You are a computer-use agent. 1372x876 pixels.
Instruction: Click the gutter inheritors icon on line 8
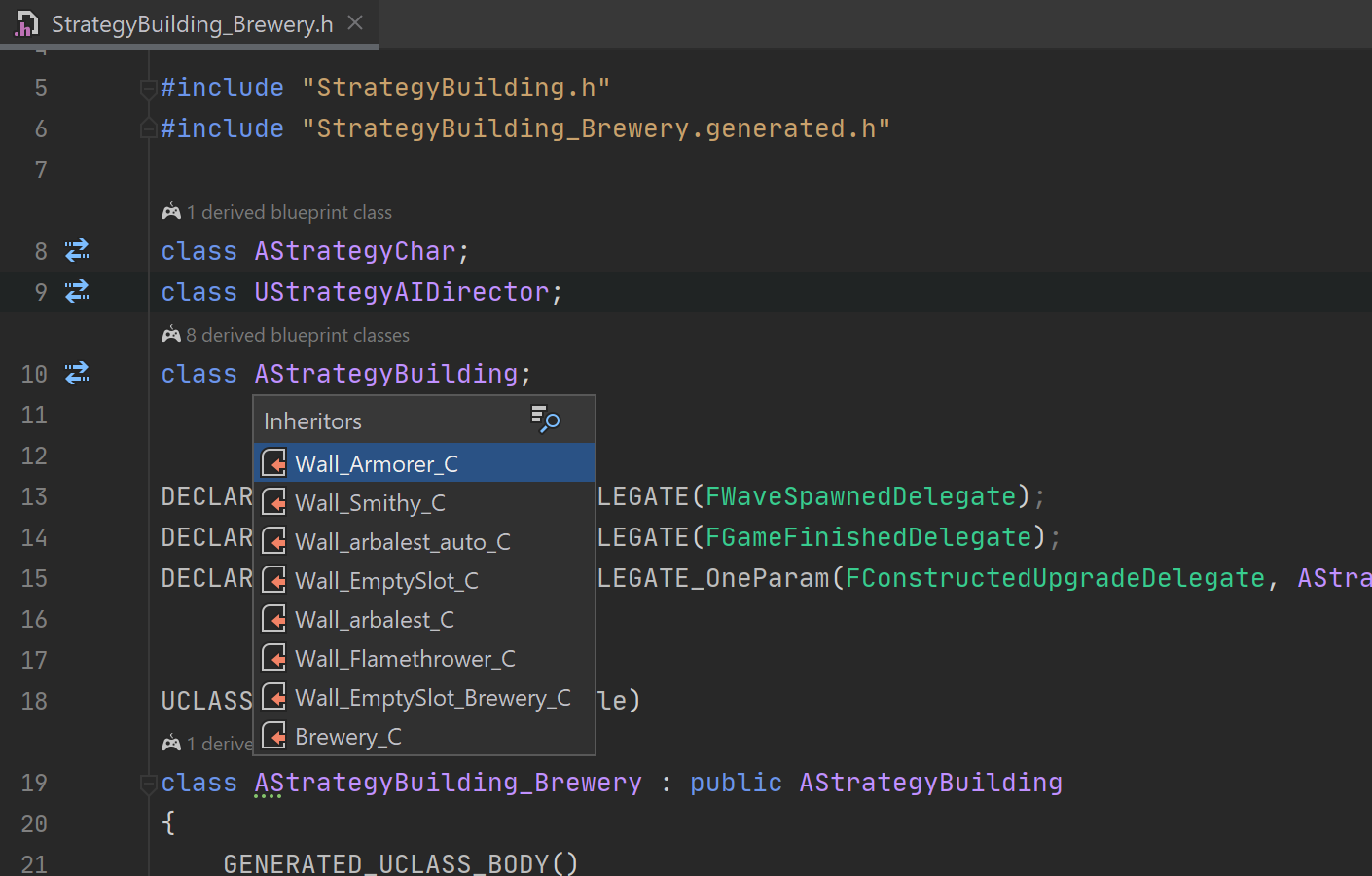tap(77, 251)
